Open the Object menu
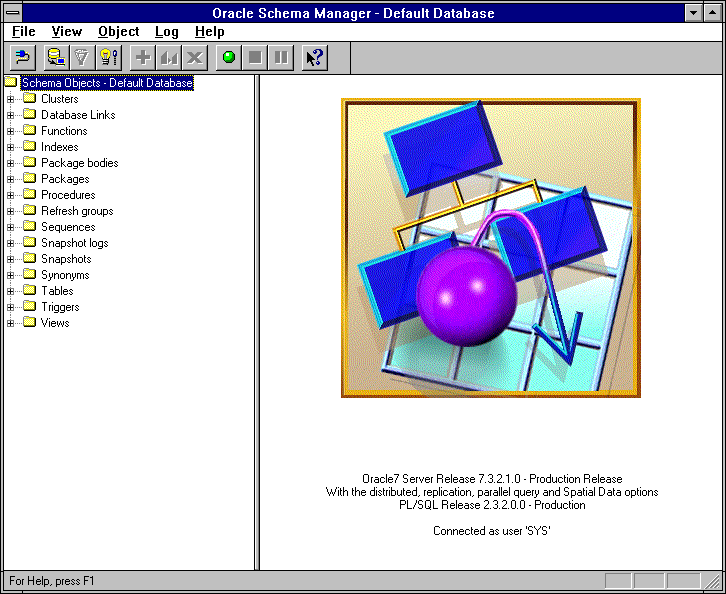Screen dimensions: 726x594 119,32
